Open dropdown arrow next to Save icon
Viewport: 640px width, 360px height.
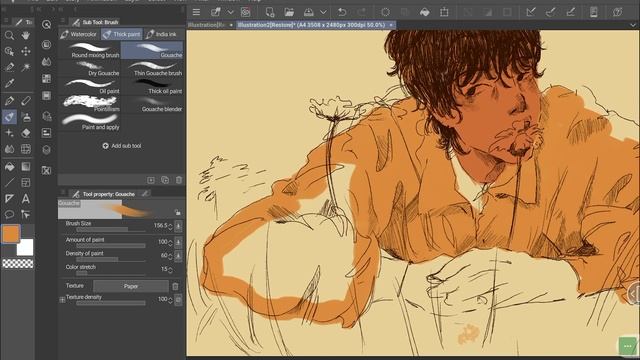(323, 12)
